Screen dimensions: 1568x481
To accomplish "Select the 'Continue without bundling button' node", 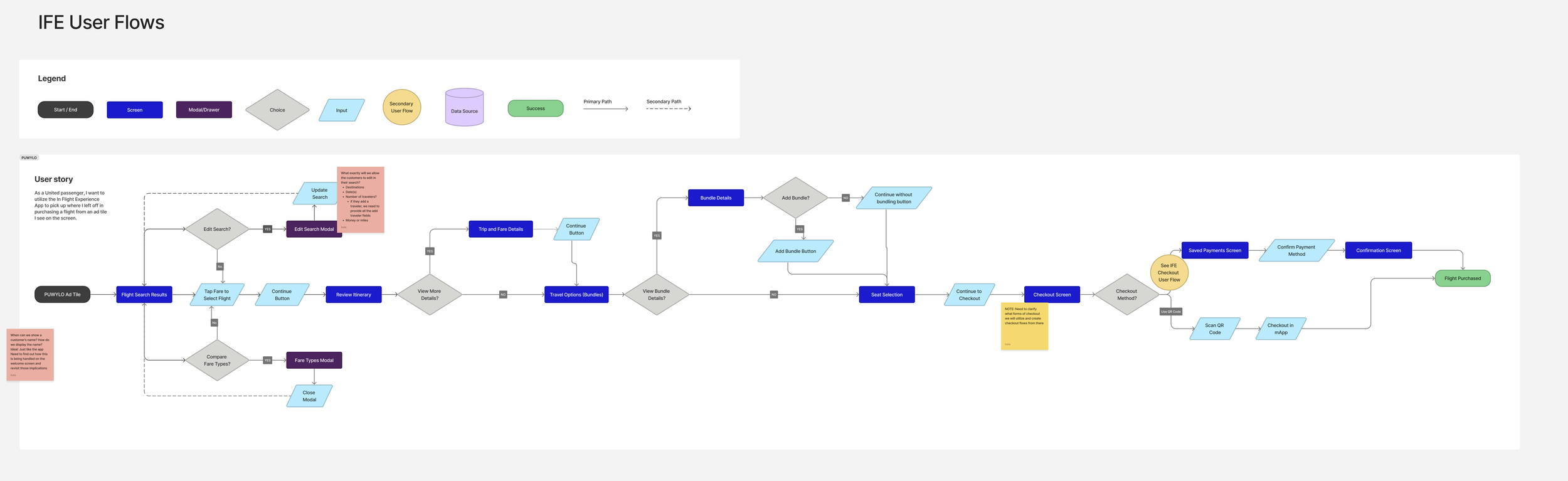I will click(x=894, y=198).
